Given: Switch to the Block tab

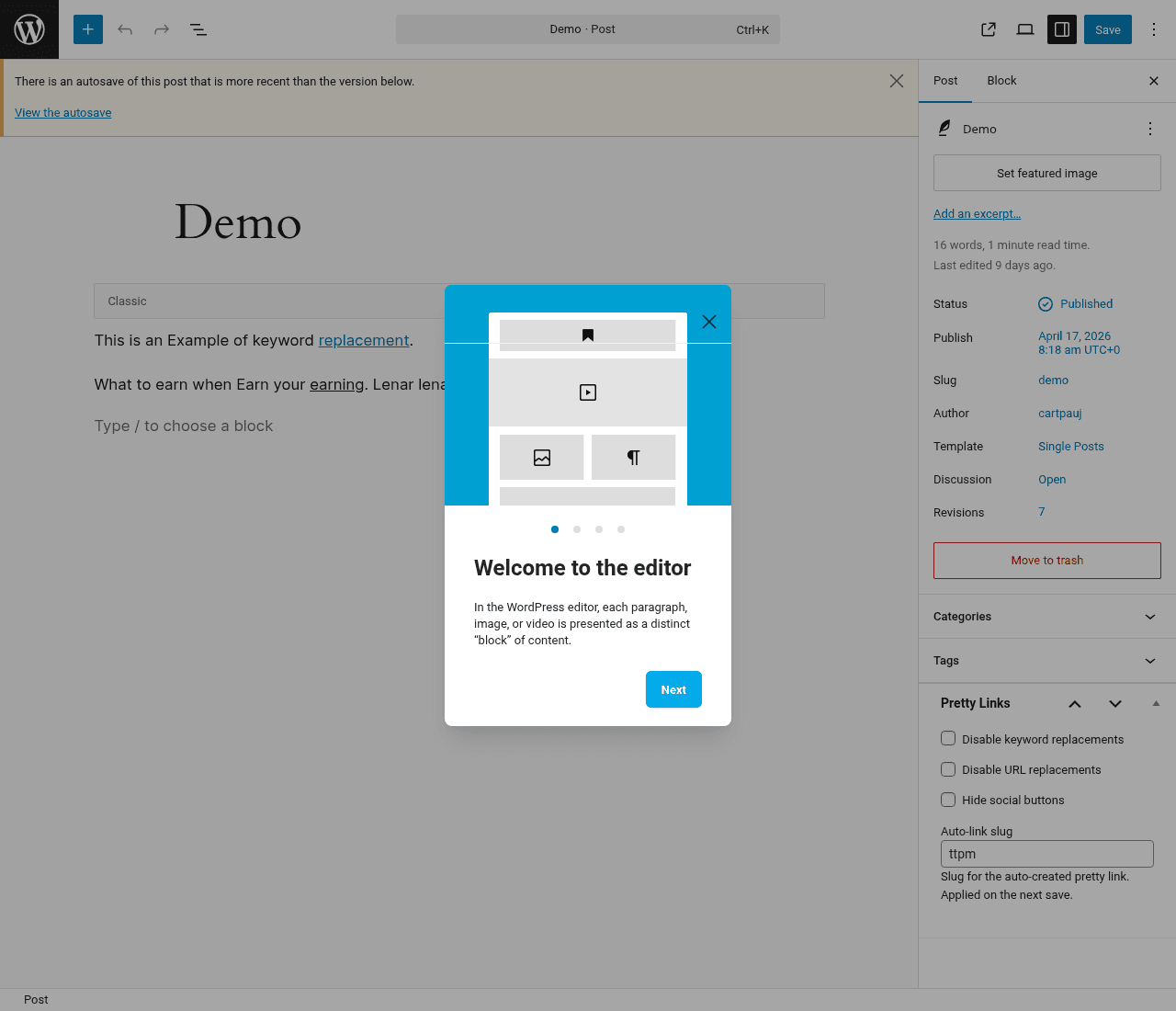Looking at the screenshot, I should pos(1001,81).
